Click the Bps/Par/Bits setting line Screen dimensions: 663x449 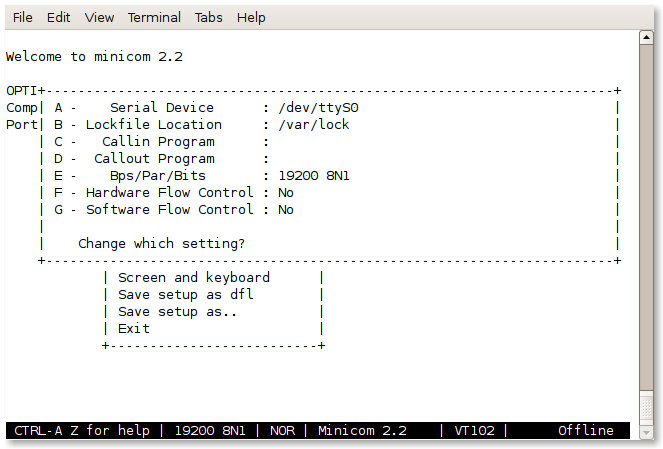click(x=202, y=175)
